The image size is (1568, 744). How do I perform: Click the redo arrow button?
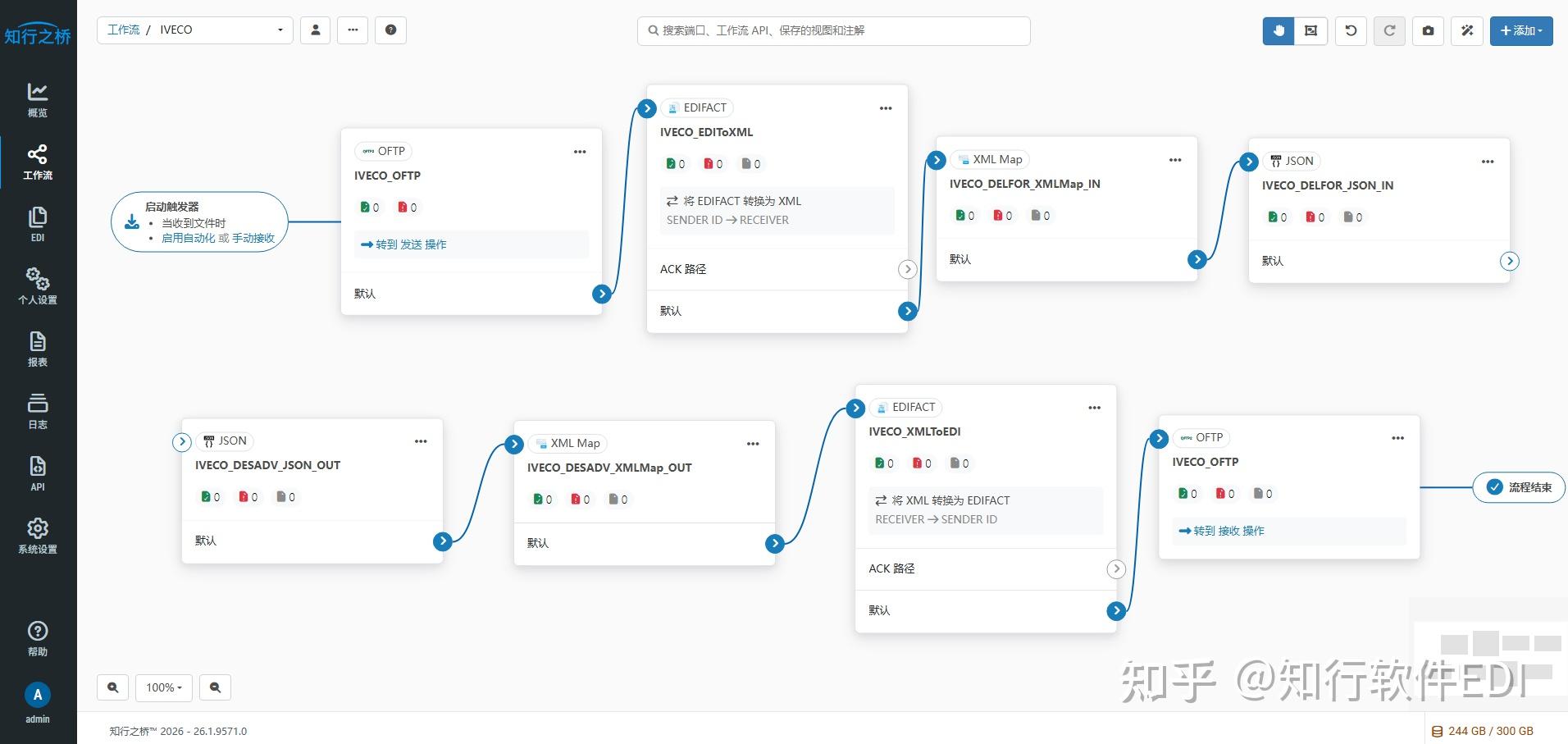(1390, 30)
